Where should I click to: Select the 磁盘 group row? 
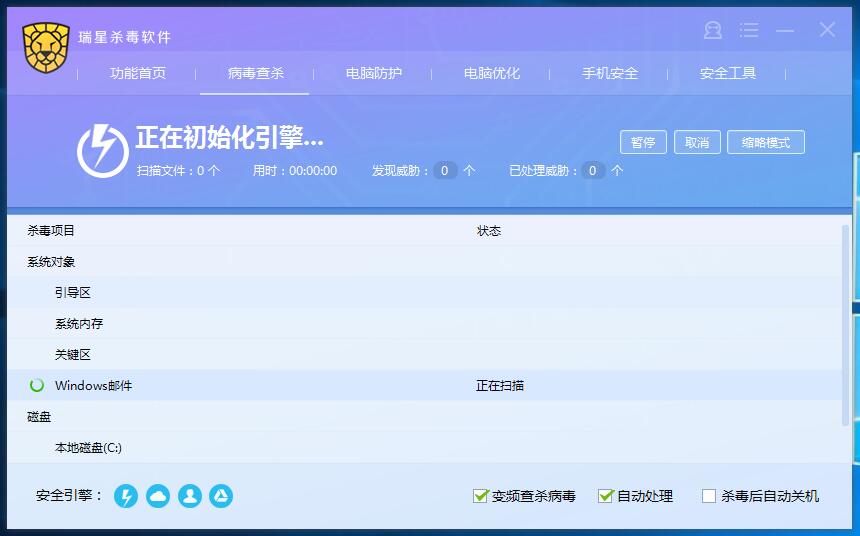(x=424, y=416)
